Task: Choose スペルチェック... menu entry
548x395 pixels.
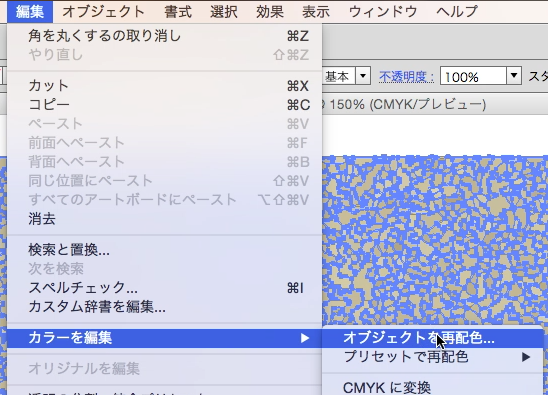Action: [x=164, y=288]
